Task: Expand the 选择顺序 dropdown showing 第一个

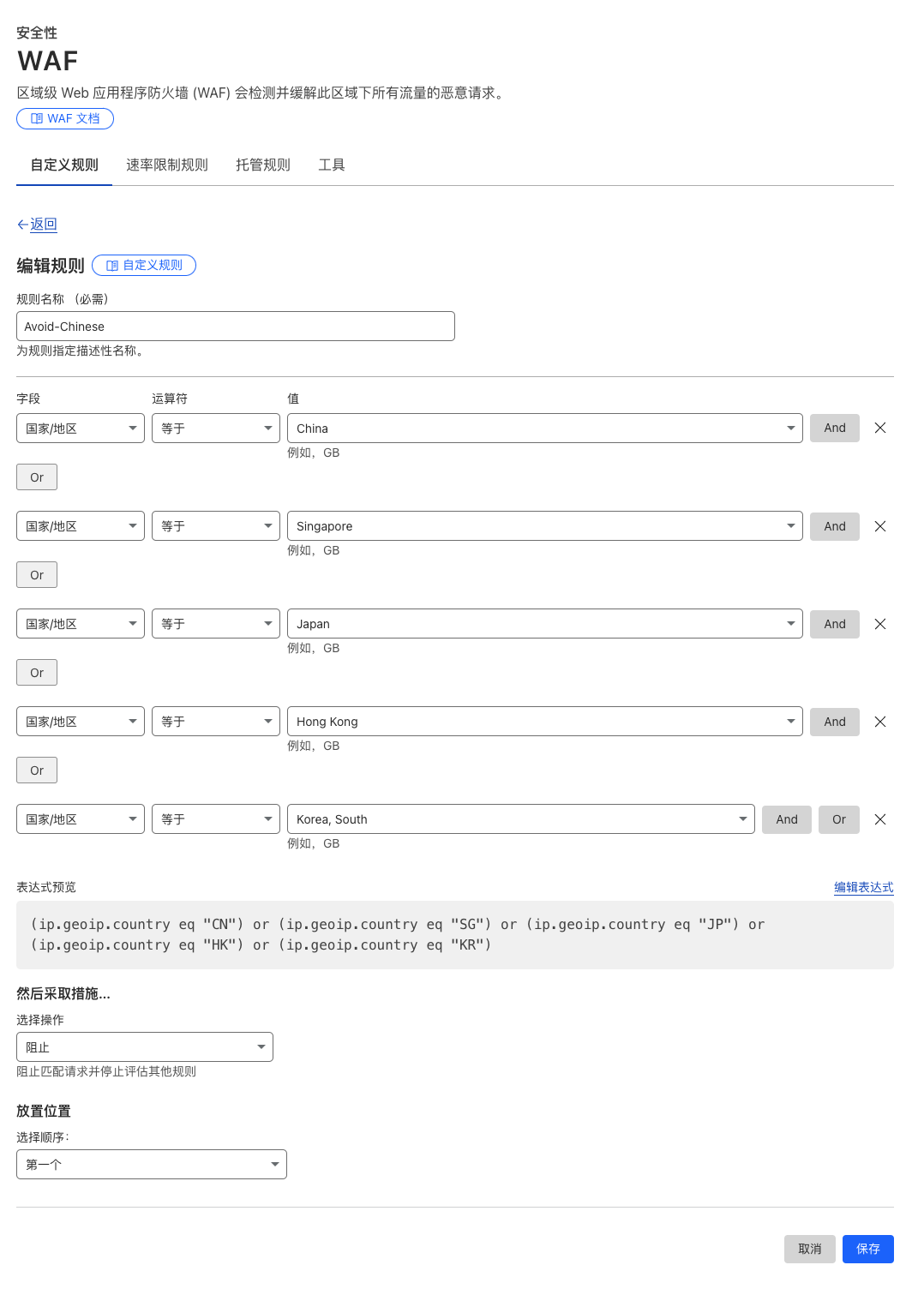Action: pos(151,1164)
